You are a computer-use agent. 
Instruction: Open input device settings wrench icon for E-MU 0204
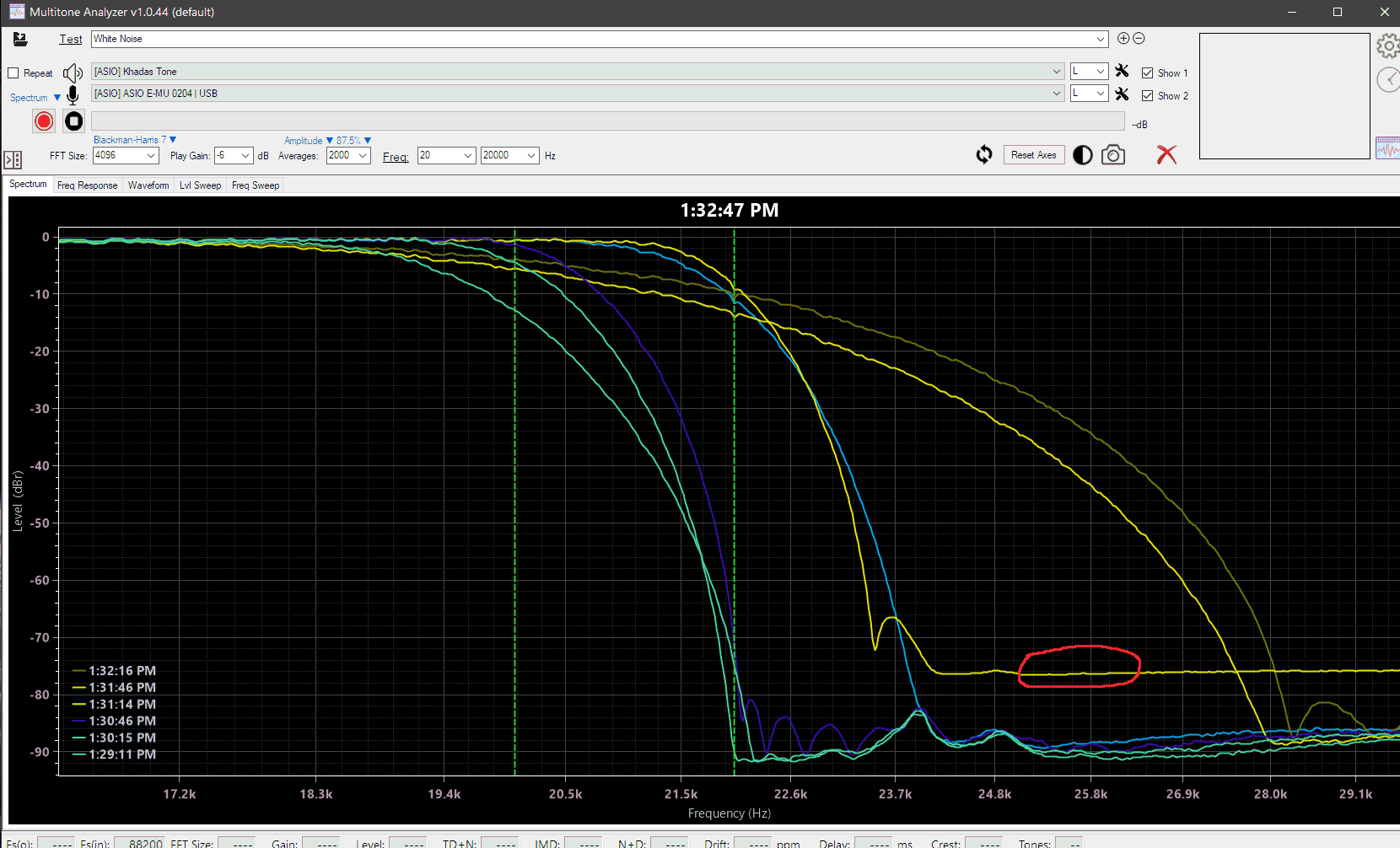[x=1122, y=94]
